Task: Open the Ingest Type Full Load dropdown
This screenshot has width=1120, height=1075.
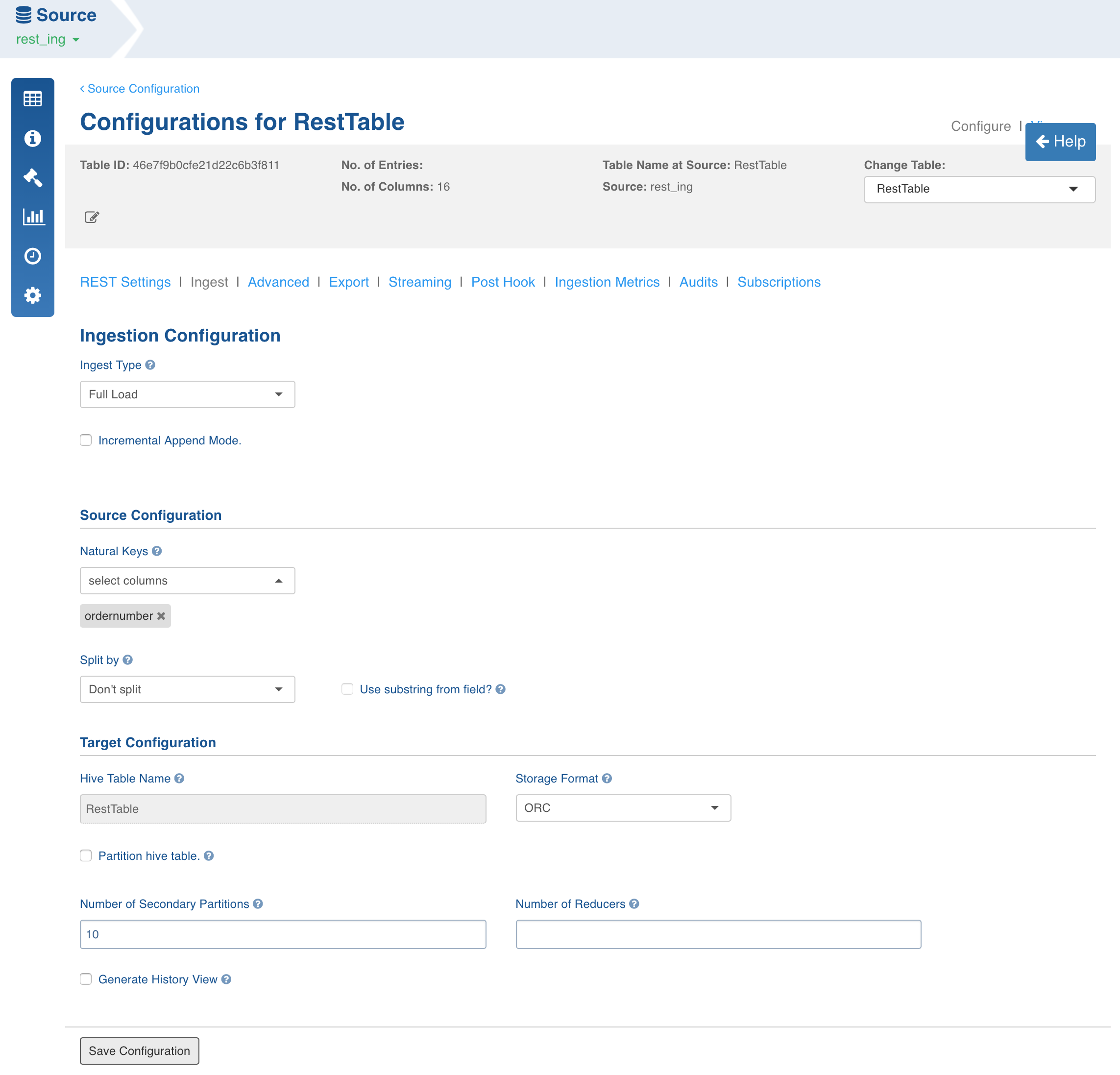Action: 187,394
